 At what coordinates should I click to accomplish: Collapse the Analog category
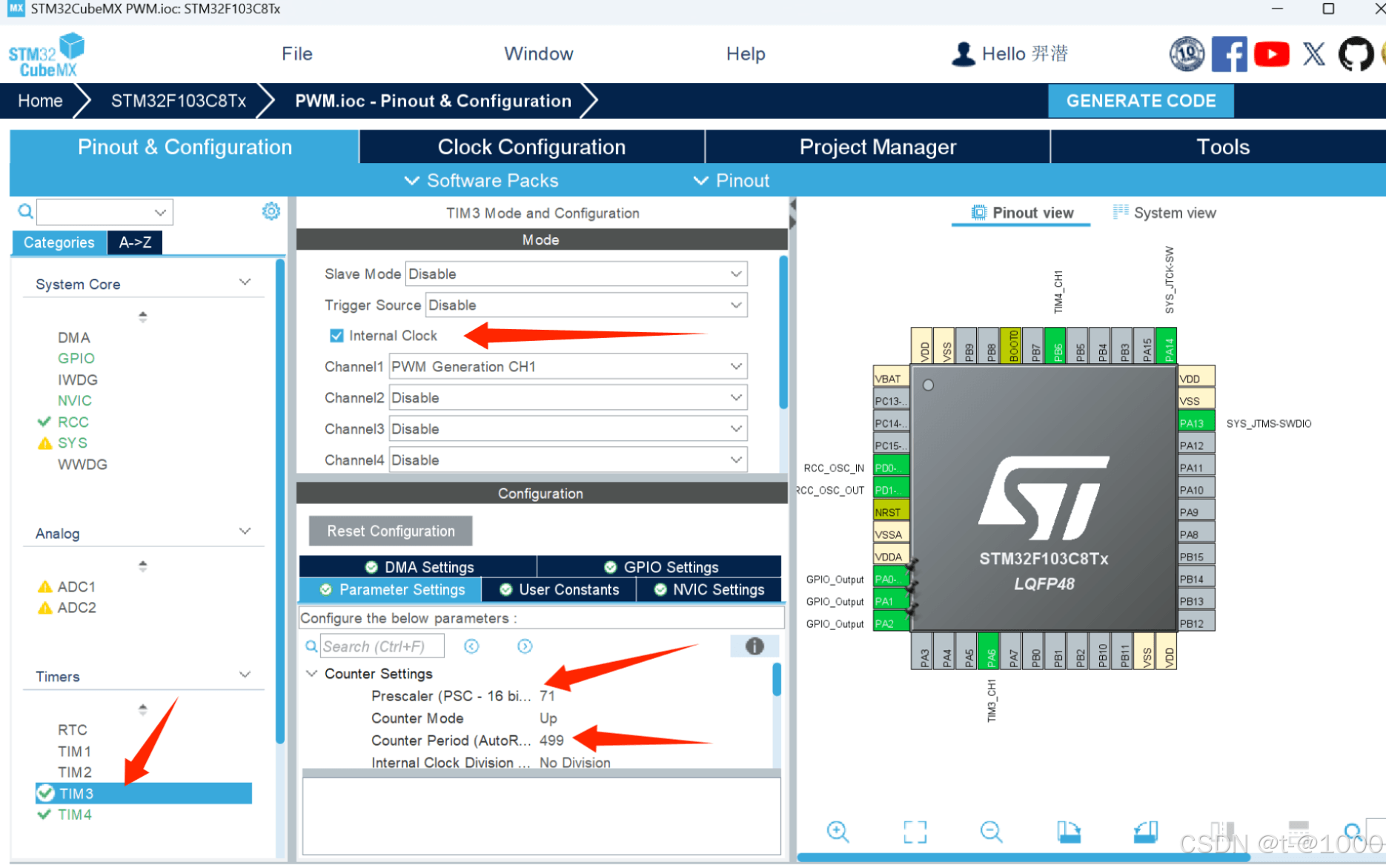tap(245, 531)
